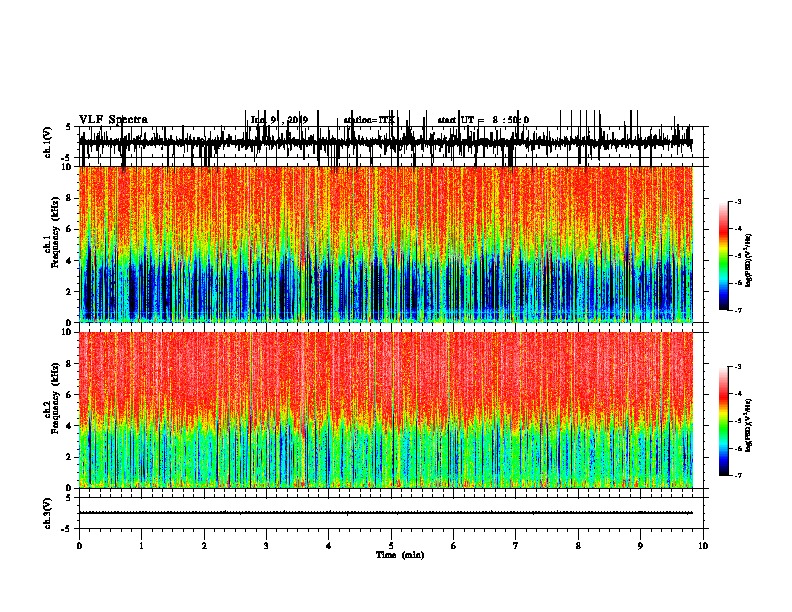This screenshot has height=612, width=792.
Task: Click the "start UT = 8:50:0" header text
Action: (483, 120)
